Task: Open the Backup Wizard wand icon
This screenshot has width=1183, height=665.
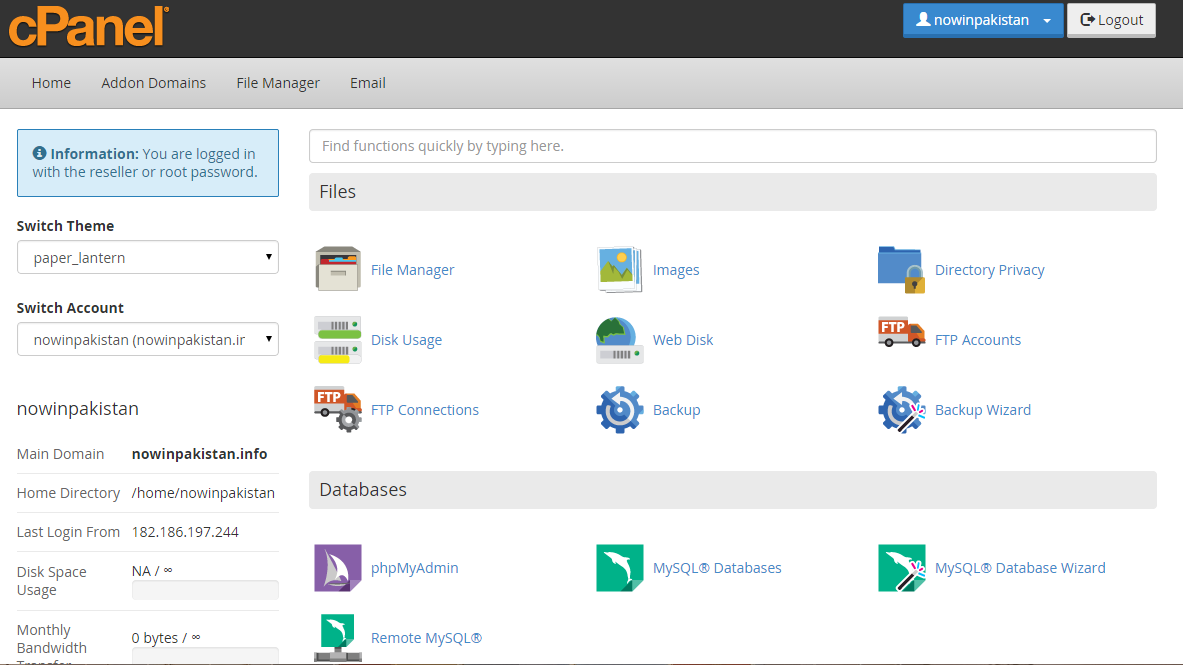Action: [x=901, y=409]
